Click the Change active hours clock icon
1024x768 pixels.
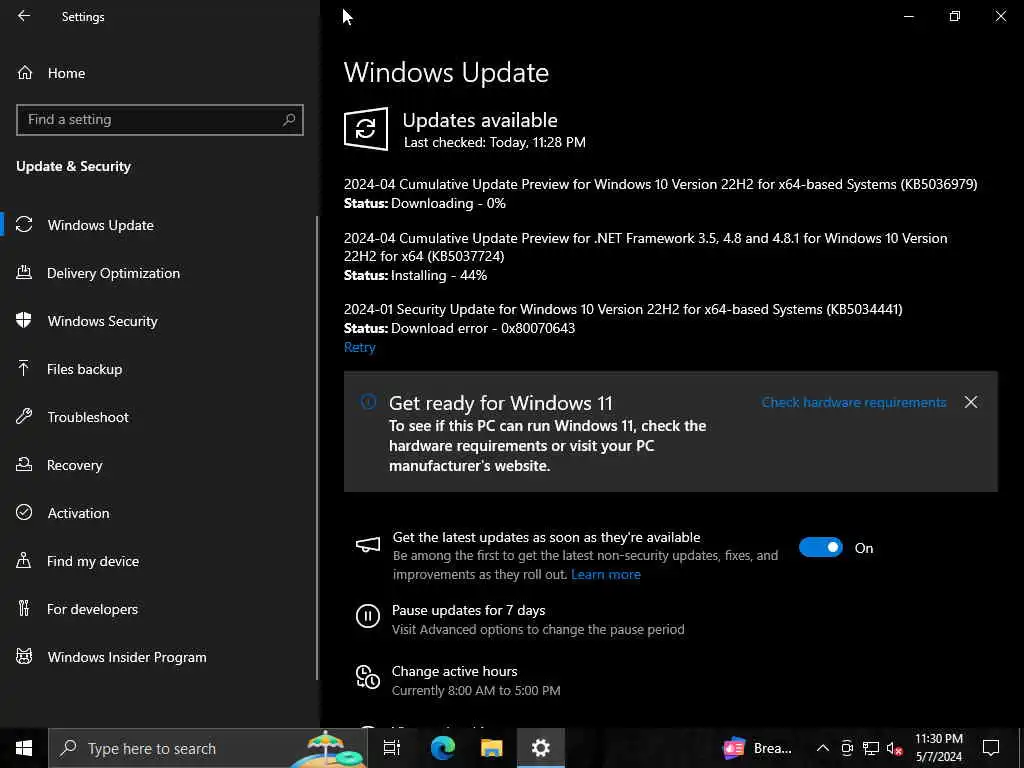point(368,677)
